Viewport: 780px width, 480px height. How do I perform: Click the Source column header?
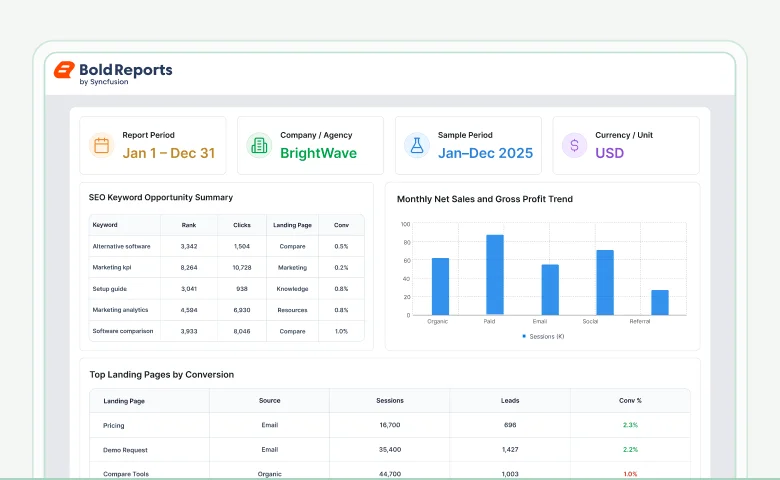click(x=270, y=400)
